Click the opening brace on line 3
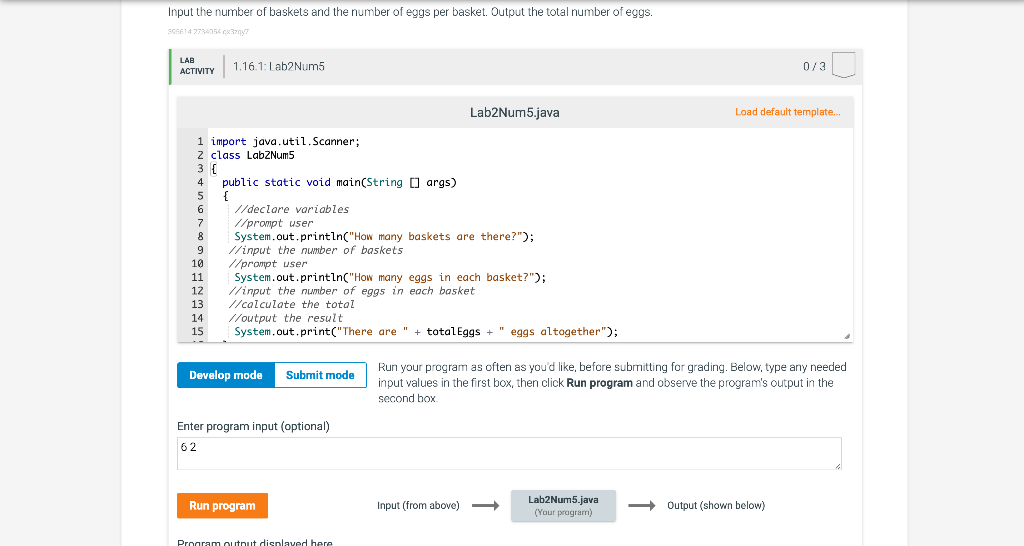 coord(214,169)
